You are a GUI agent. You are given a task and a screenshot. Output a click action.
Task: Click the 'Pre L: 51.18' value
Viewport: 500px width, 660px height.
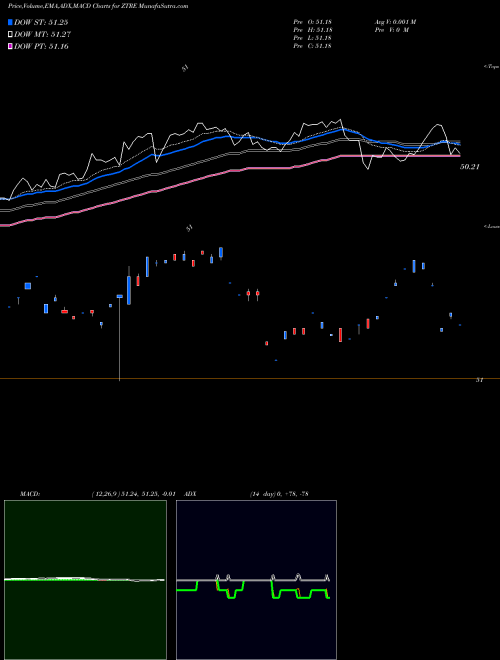point(313,38)
